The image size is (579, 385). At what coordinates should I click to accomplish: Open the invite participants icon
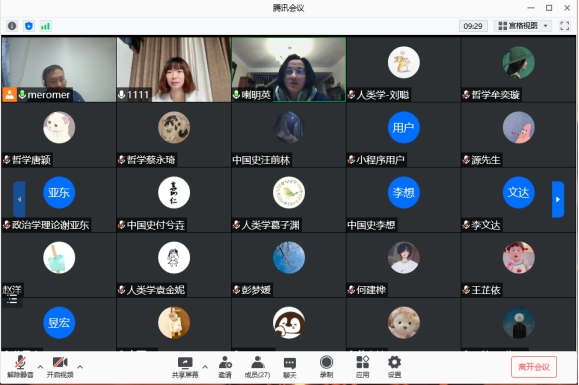[225, 367]
